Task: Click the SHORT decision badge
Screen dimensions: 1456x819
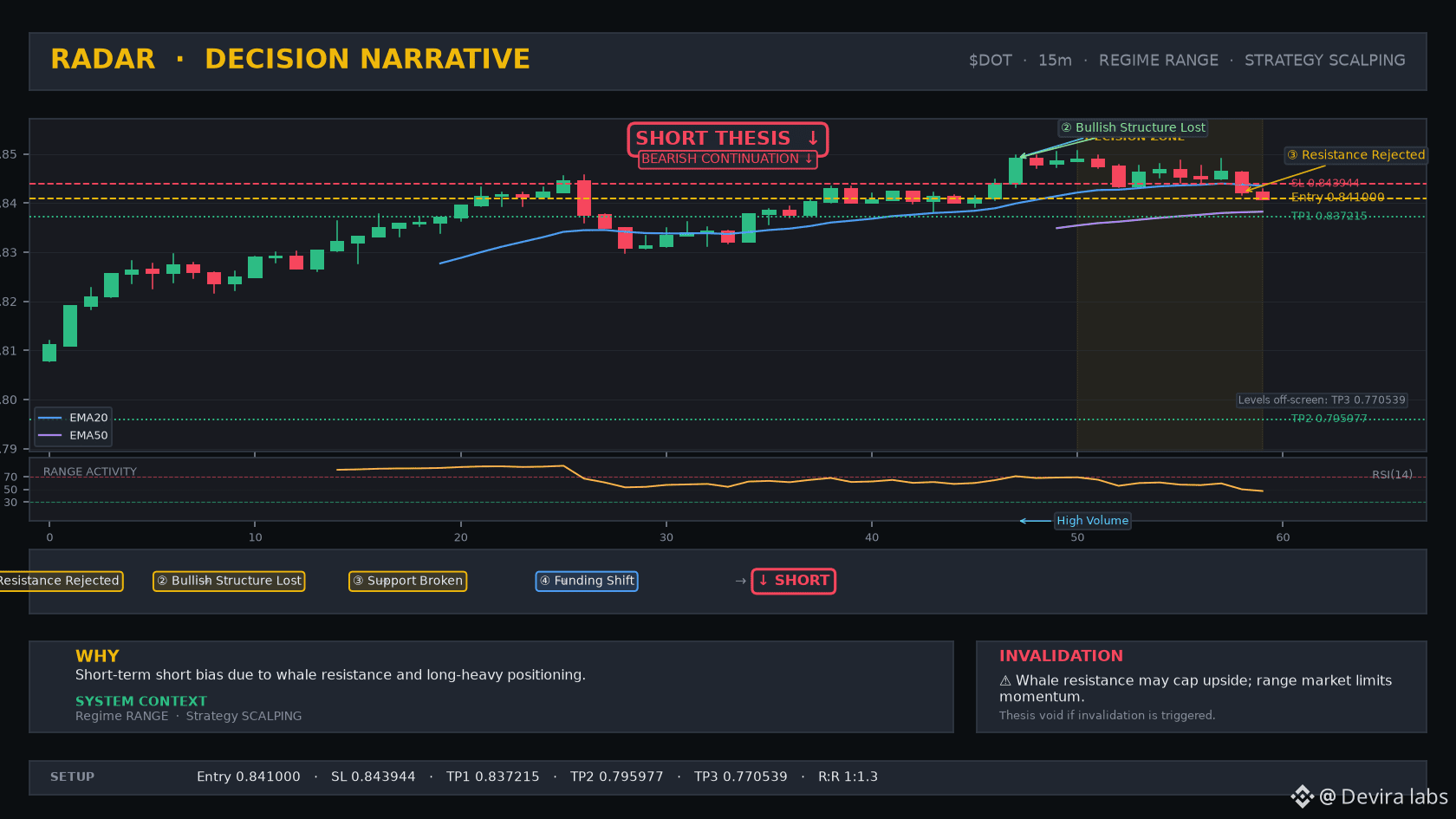Action: click(794, 581)
